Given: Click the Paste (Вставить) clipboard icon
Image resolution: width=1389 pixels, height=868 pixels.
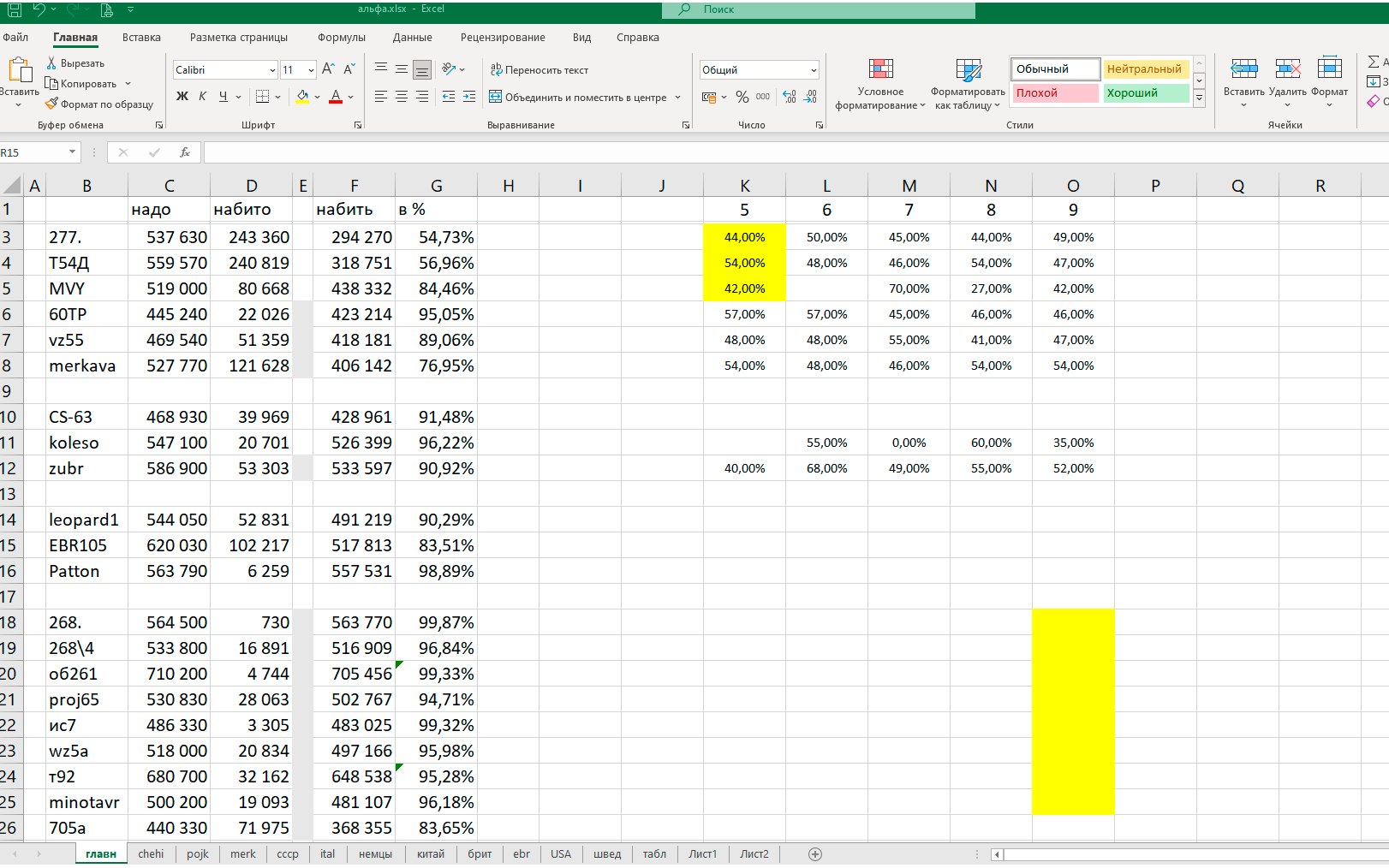Looking at the screenshot, I should [19, 71].
